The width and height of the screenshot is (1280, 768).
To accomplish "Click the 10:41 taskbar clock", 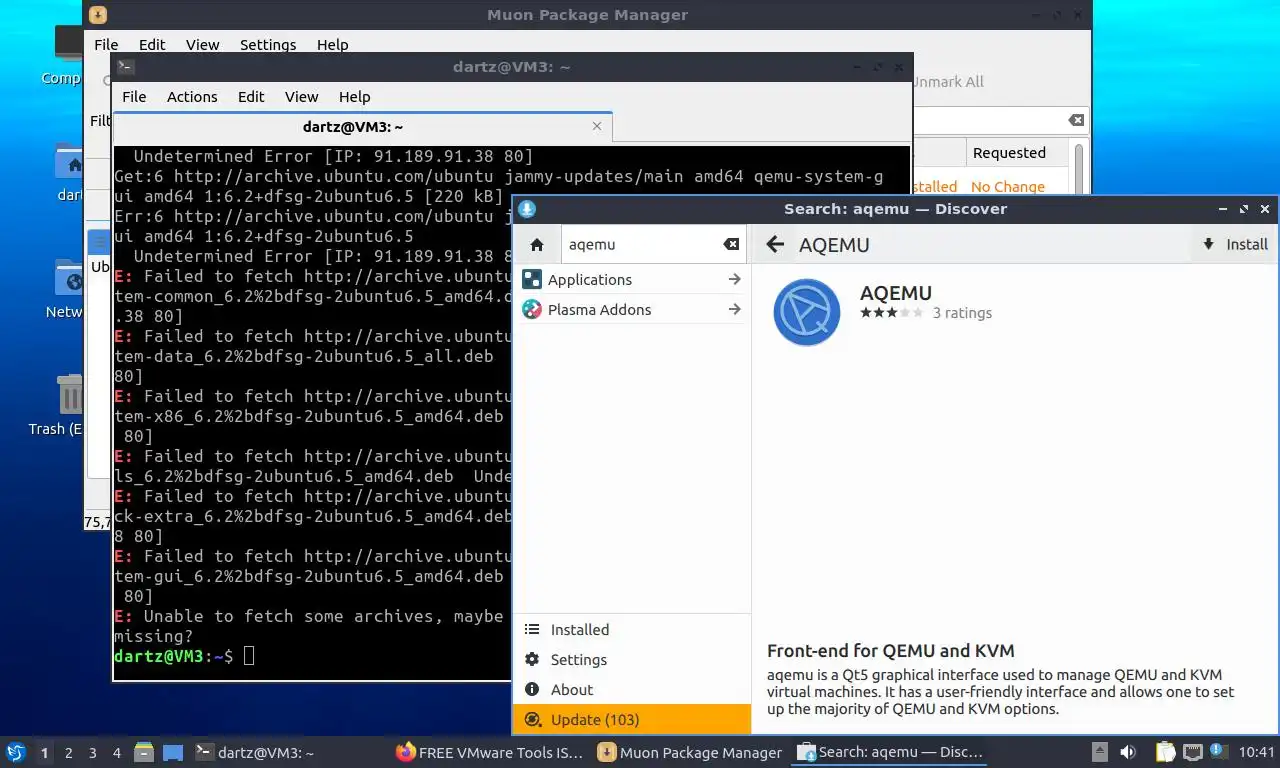I will coord(1256,752).
